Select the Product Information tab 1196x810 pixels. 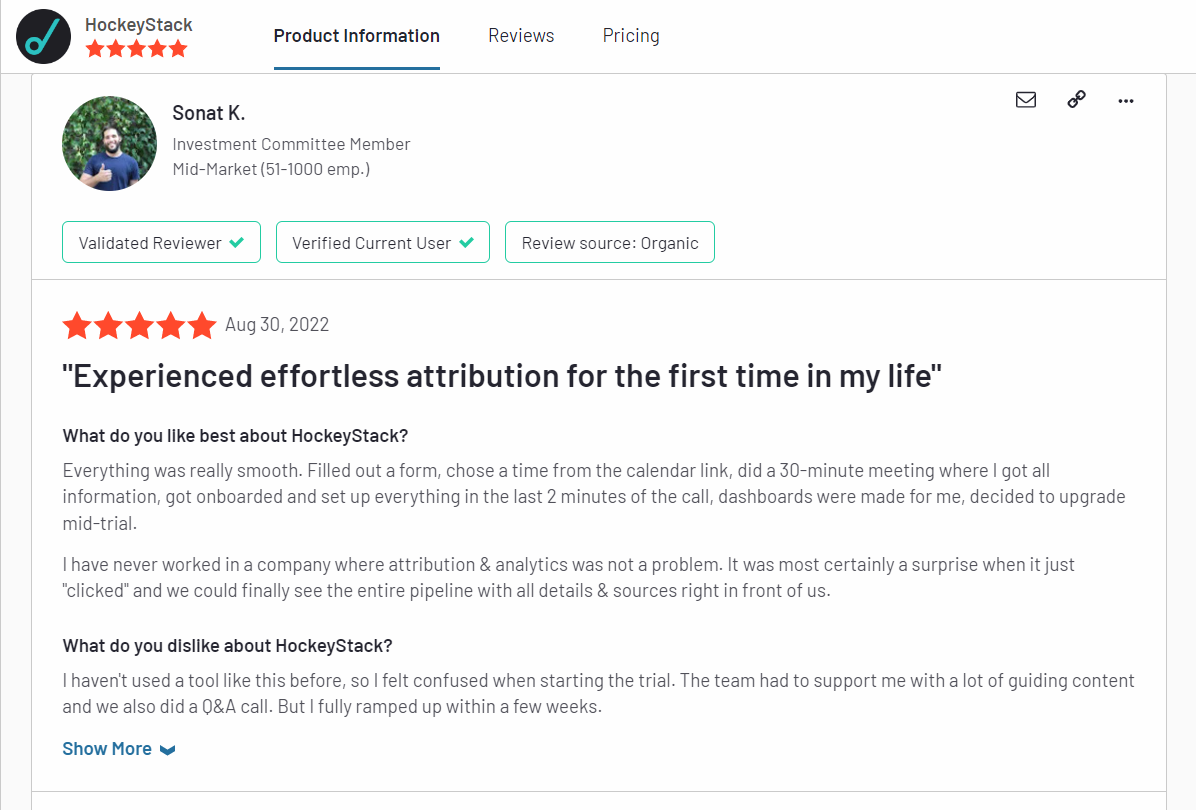357,36
